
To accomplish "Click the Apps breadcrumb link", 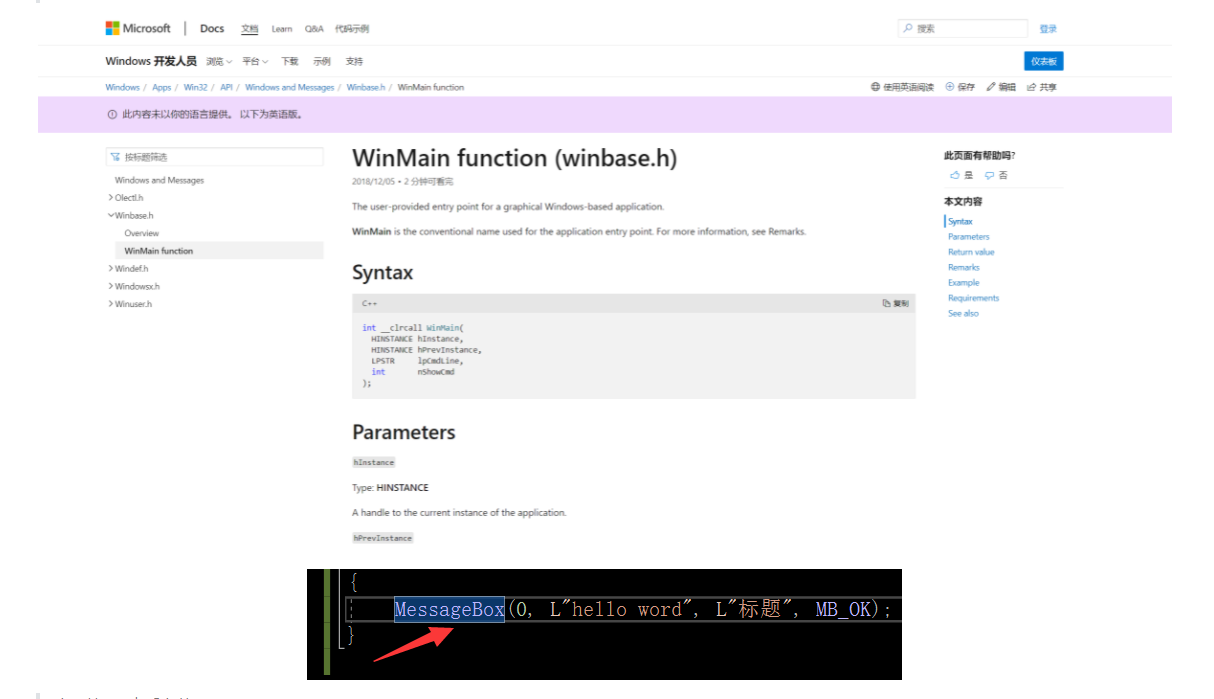I will tap(162, 87).
